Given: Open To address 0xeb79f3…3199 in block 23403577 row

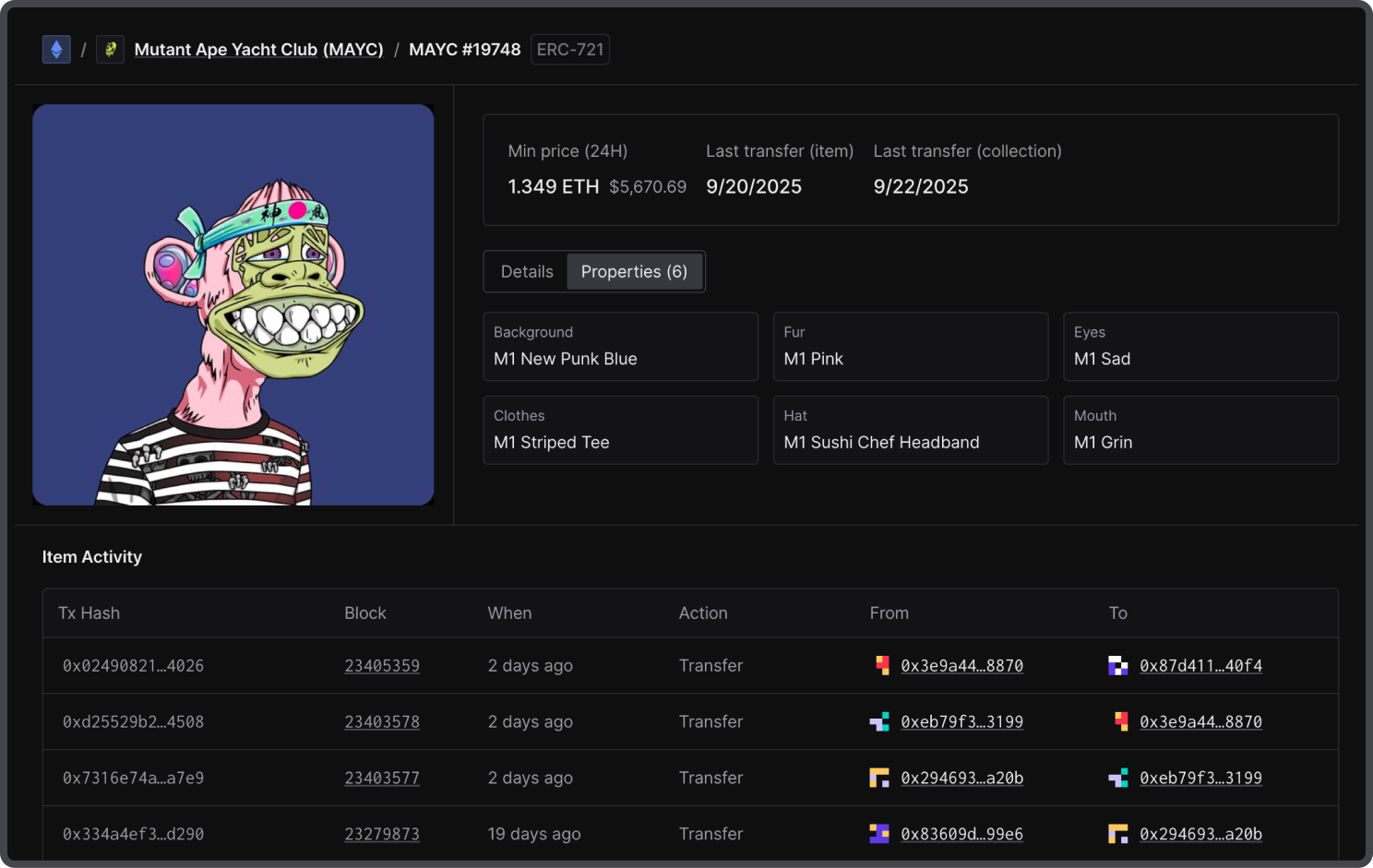Looking at the screenshot, I should (x=1200, y=779).
